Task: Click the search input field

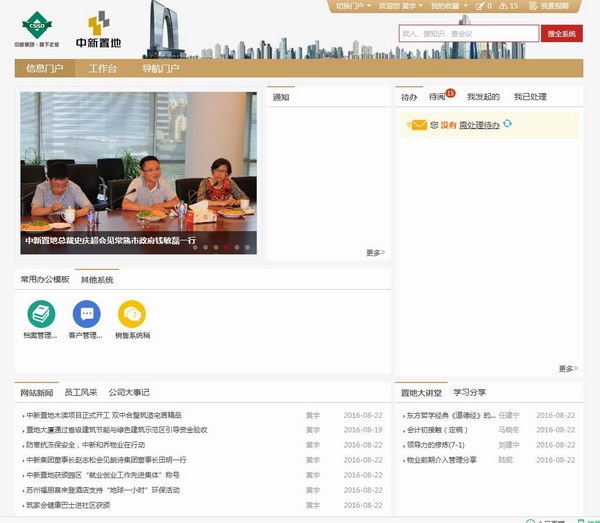Action: click(468, 34)
